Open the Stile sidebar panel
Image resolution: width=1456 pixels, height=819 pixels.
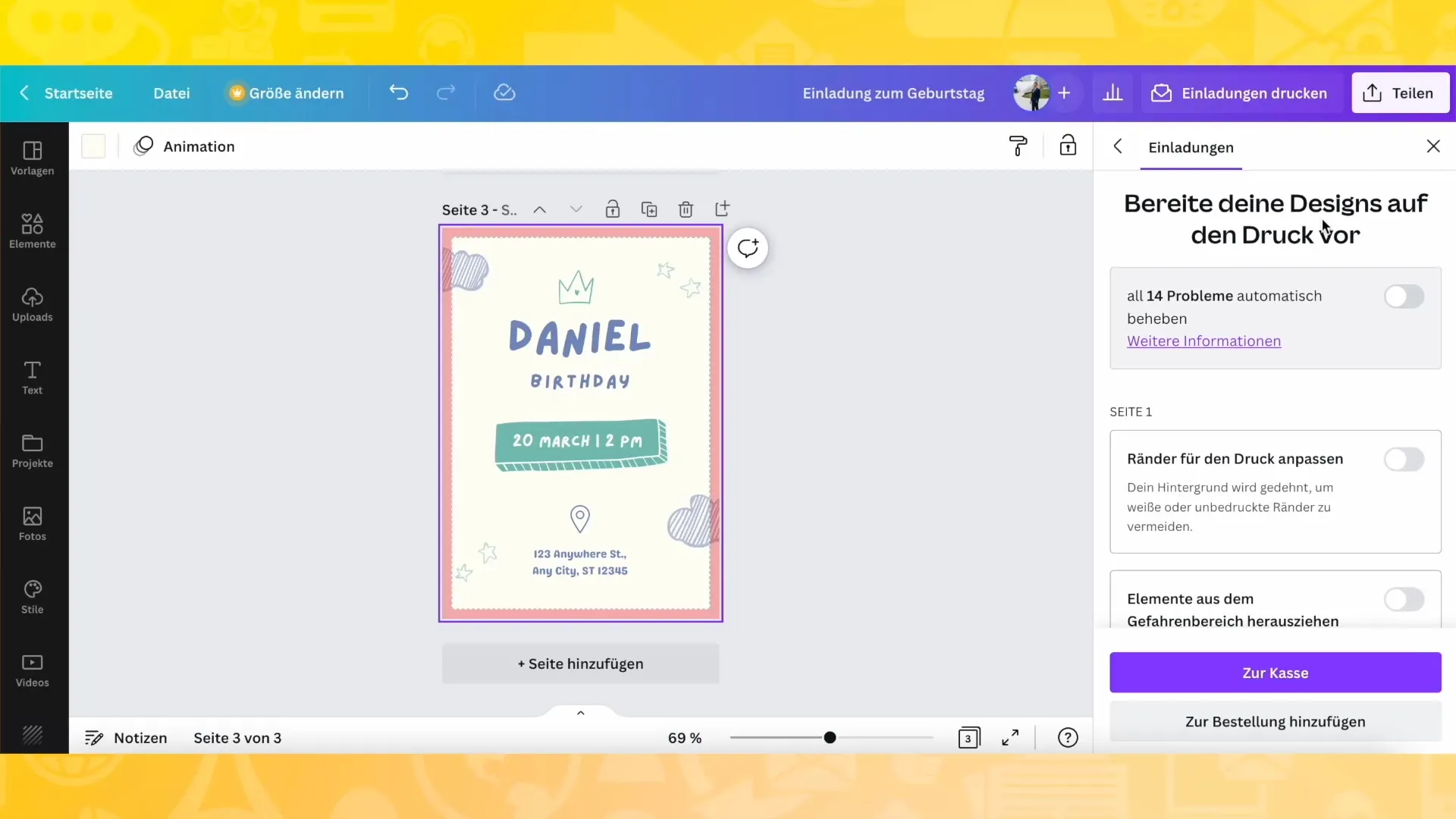pyautogui.click(x=32, y=598)
